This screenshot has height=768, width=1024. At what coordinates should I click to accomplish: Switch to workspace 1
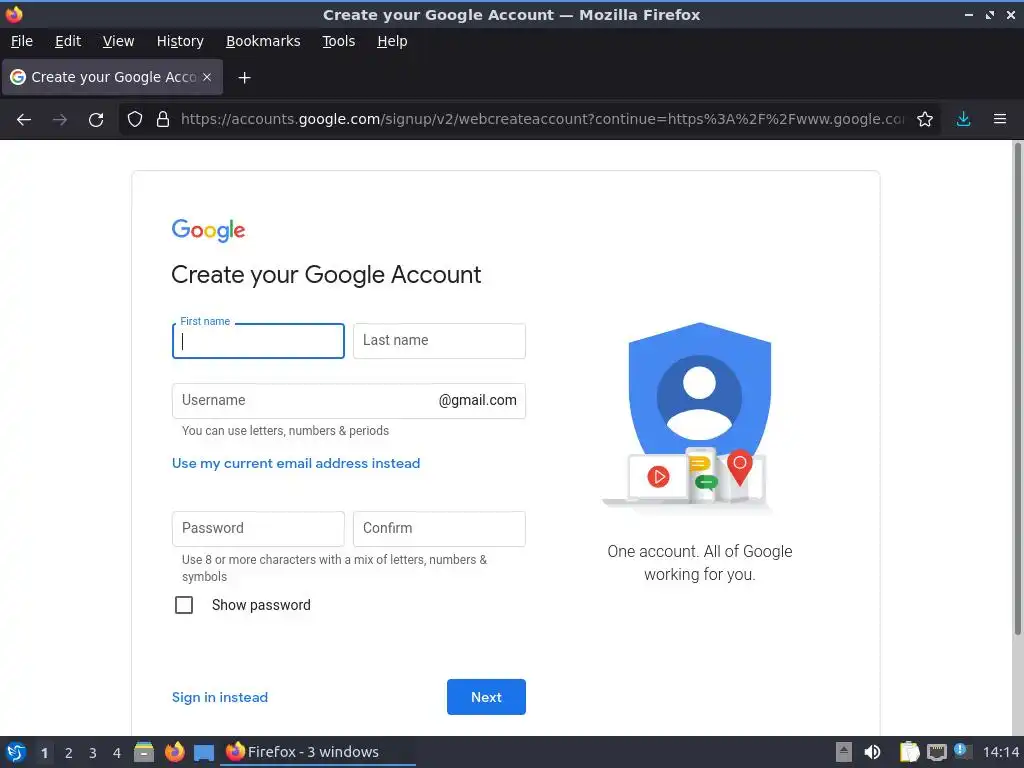tap(44, 753)
